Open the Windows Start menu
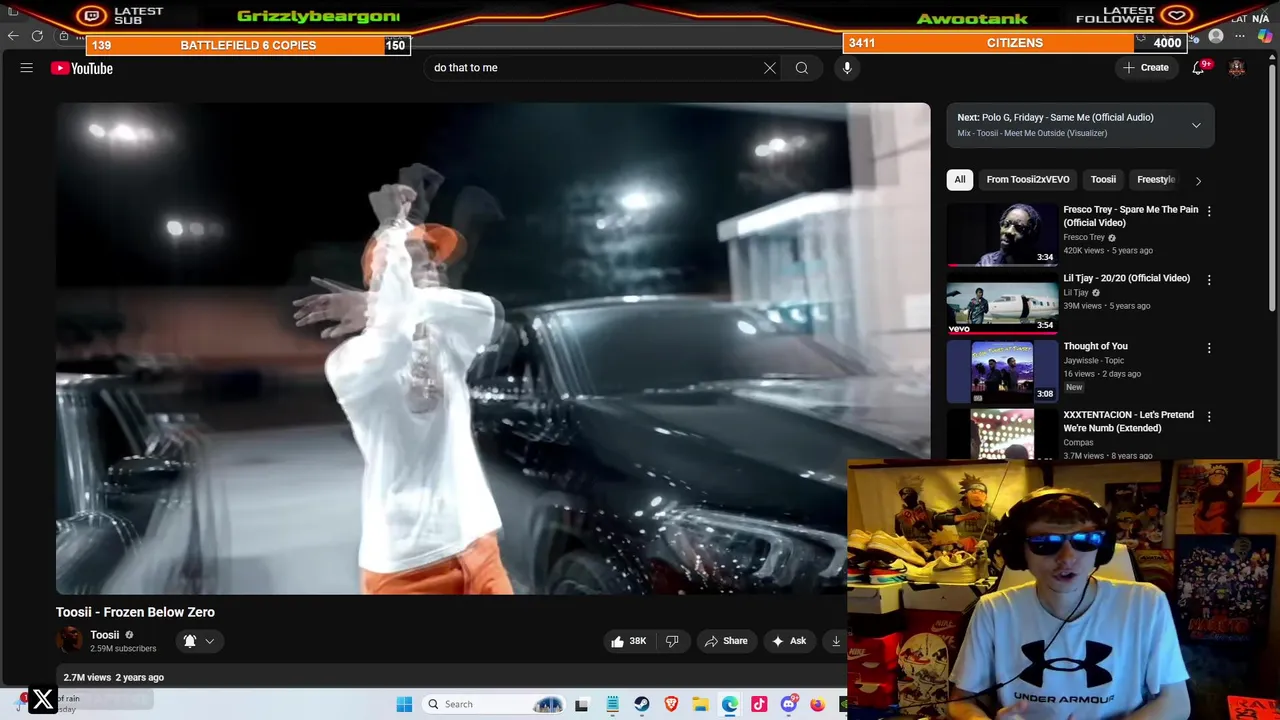The image size is (1280, 720). tap(404, 704)
